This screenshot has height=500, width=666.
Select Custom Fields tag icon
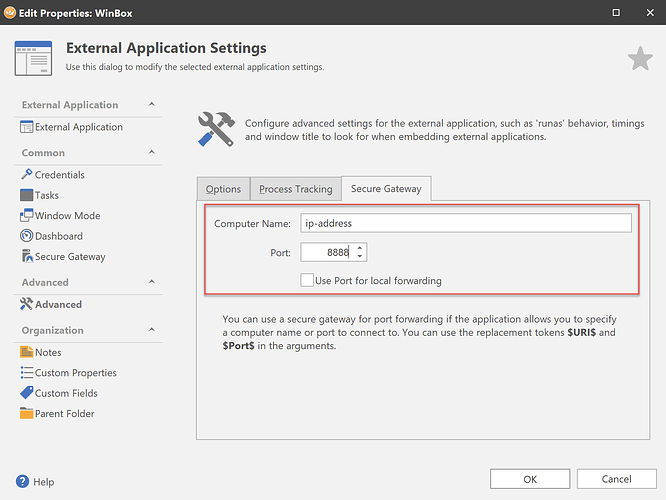tap(26, 393)
